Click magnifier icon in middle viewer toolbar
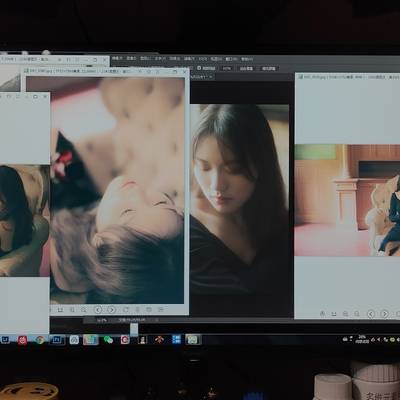The height and width of the screenshot is (400, 400). (84, 310)
